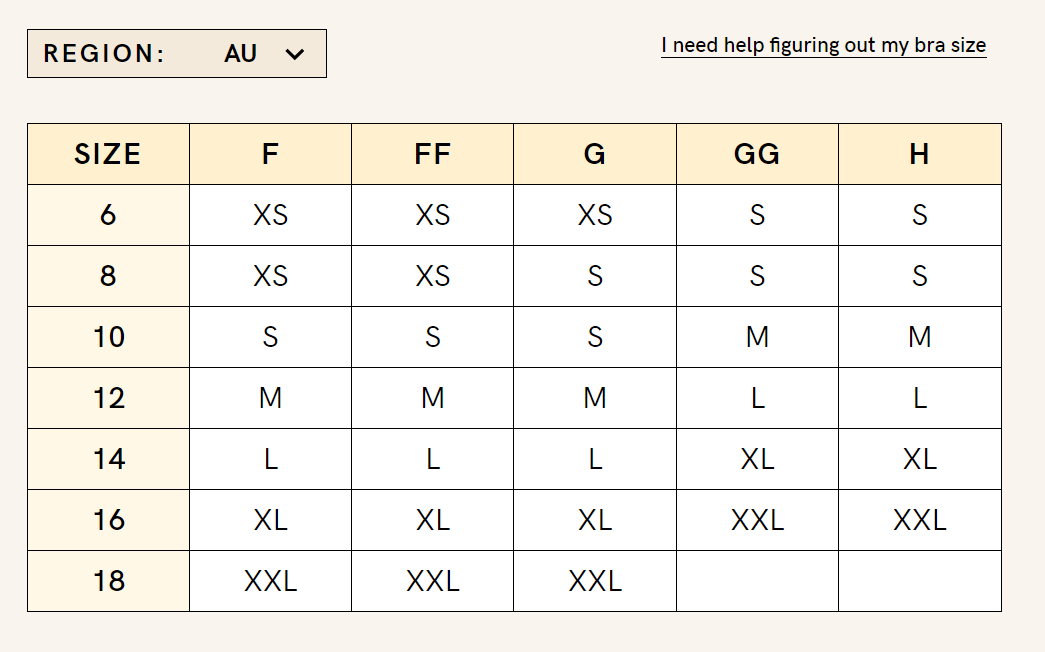Select the size 16 row label
Viewport: 1045px width, 652px height.
pyautogui.click(x=108, y=520)
